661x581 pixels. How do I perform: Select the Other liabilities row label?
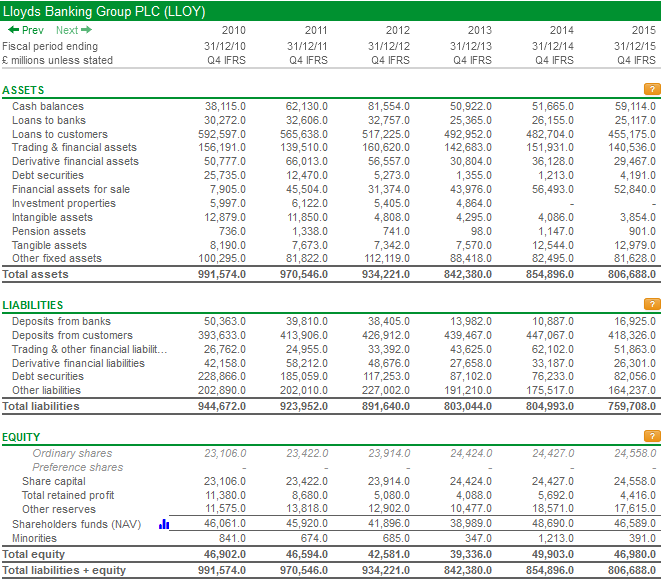(x=46, y=390)
